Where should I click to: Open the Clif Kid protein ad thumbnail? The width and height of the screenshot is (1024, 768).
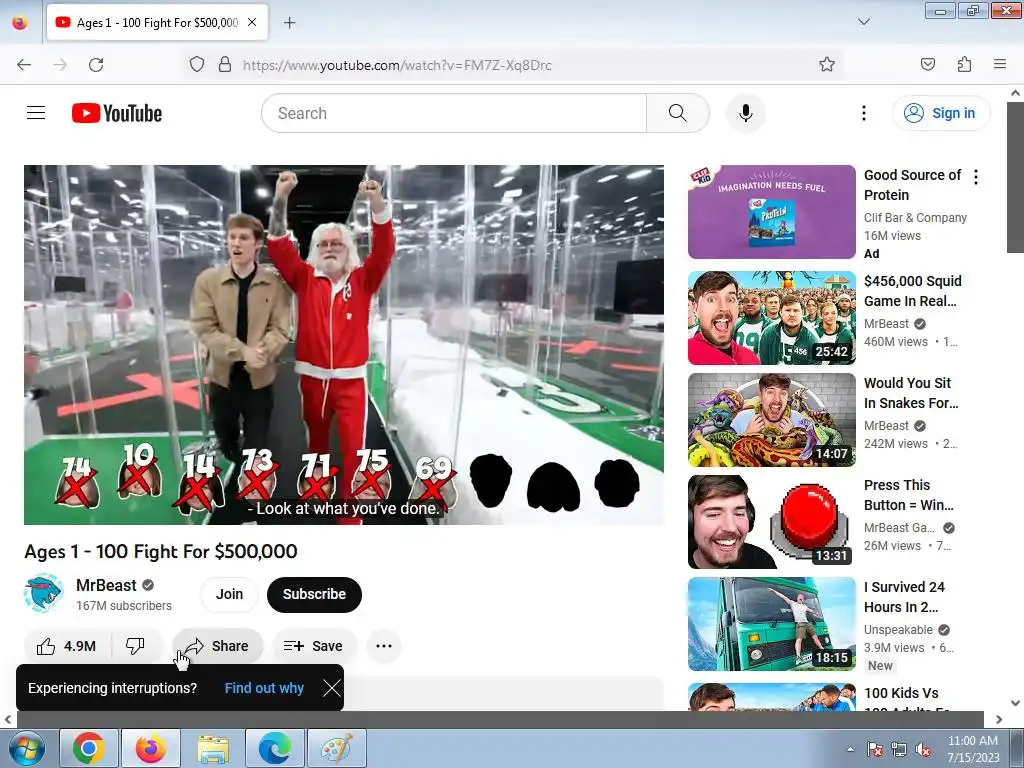[771, 212]
